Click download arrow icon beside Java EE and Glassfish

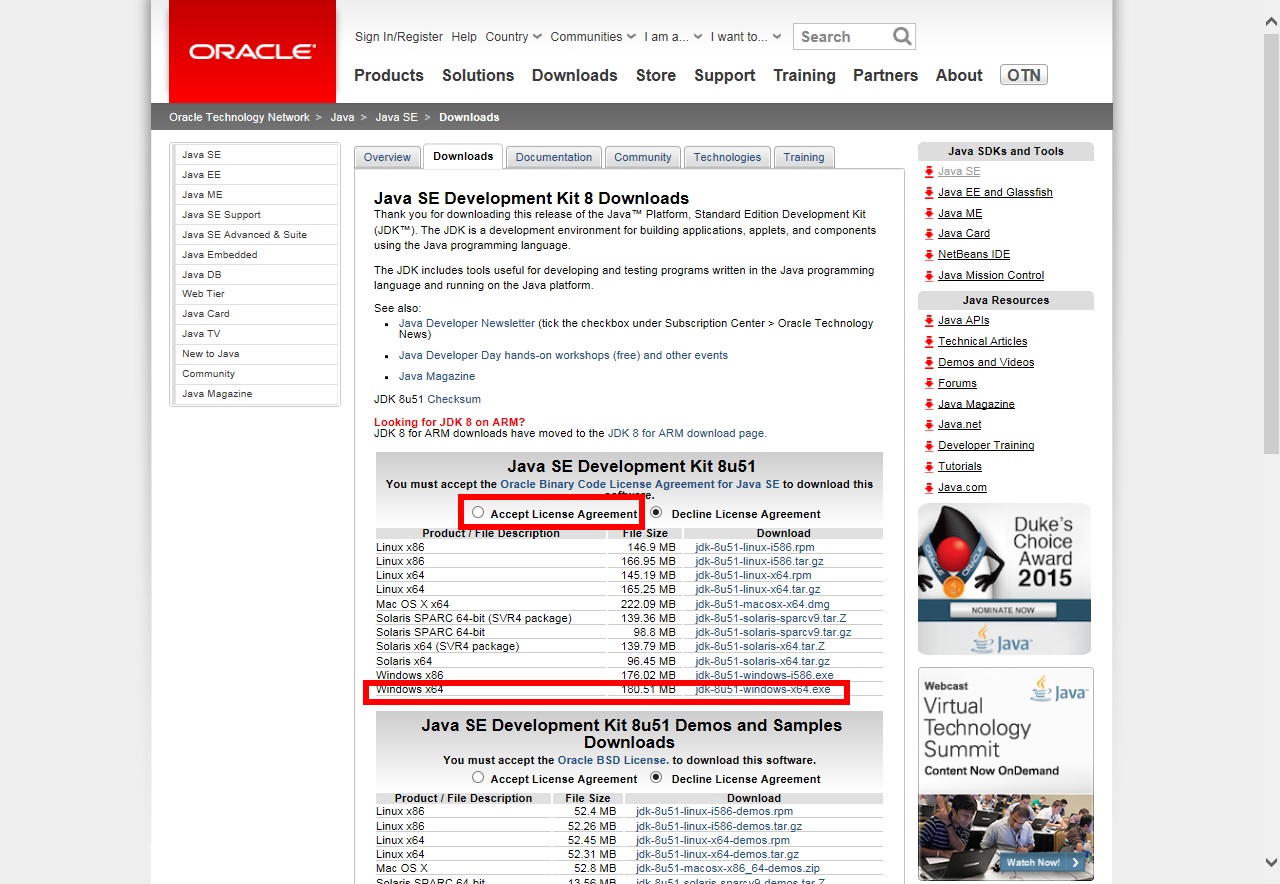(x=929, y=192)
